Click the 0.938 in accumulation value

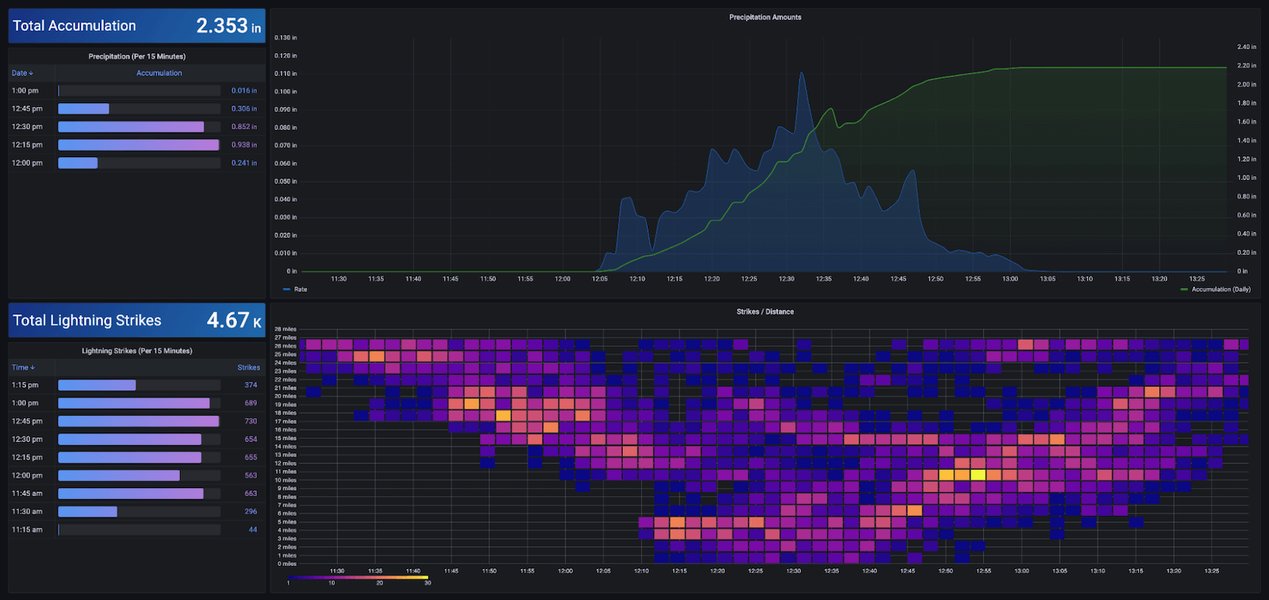243,143
